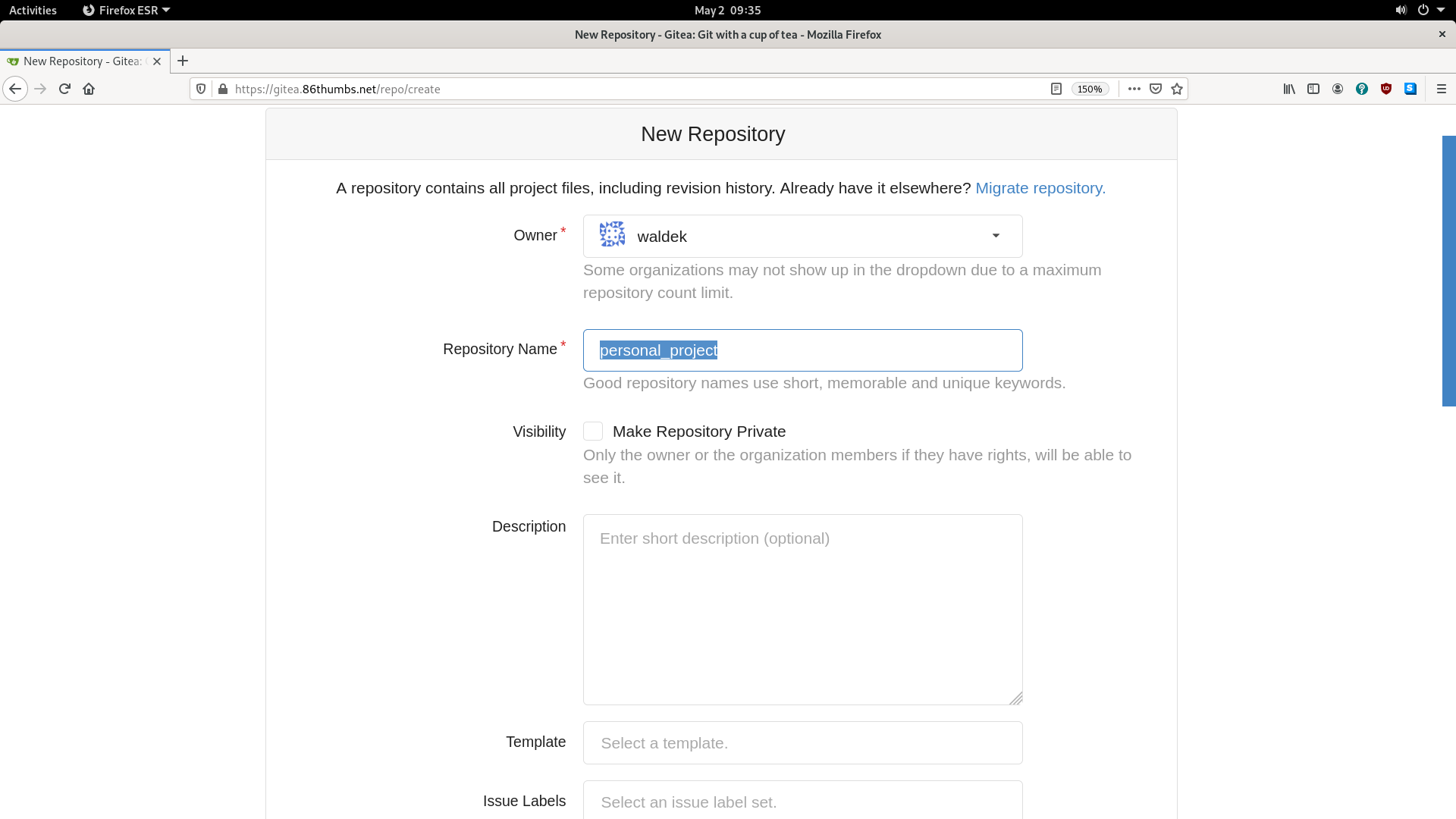
Task: Click the Make Repository Private label
Action: 699,431
